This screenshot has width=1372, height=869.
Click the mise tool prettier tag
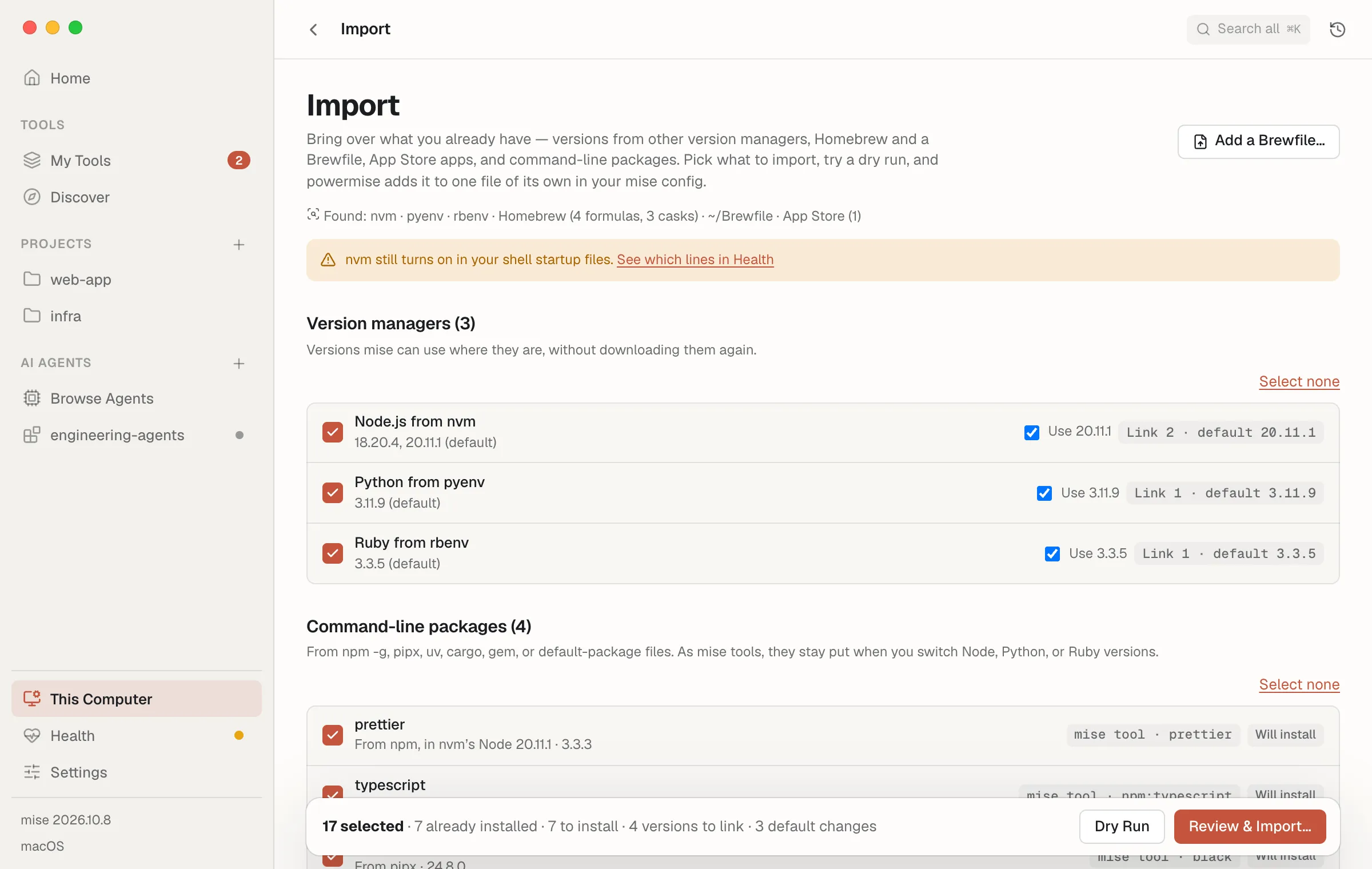pos(1152,735)
